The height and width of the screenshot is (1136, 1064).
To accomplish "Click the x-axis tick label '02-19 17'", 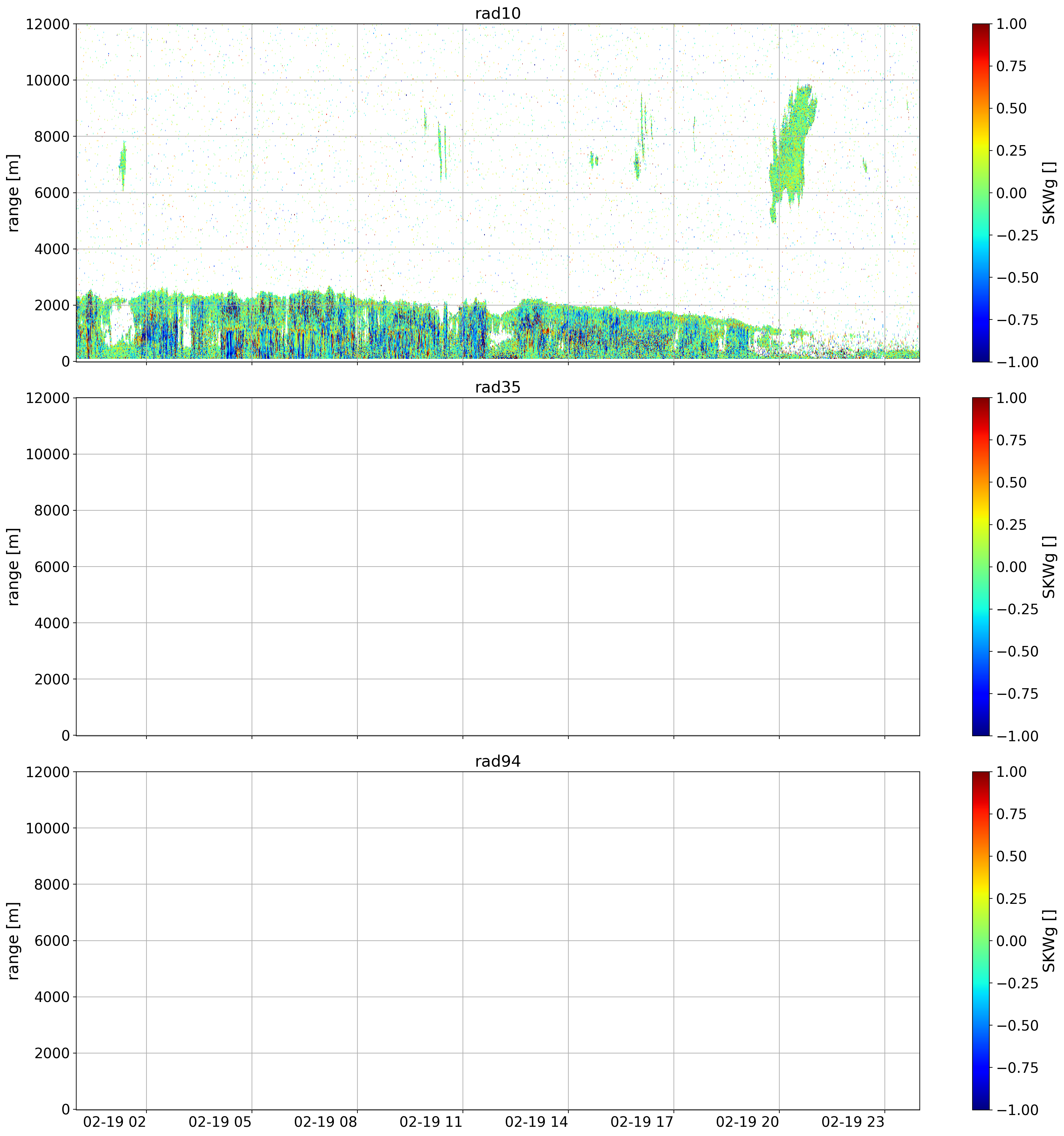I will pos(642,1122).
